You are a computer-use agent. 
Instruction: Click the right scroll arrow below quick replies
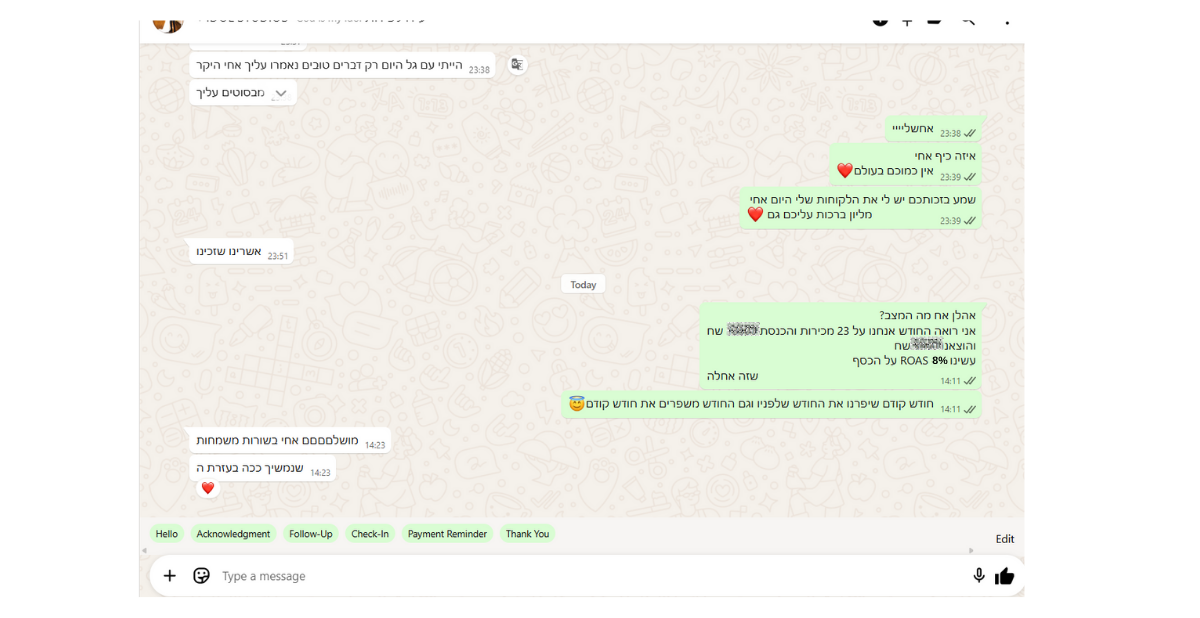pyautogui.click(x=971, y=551)
